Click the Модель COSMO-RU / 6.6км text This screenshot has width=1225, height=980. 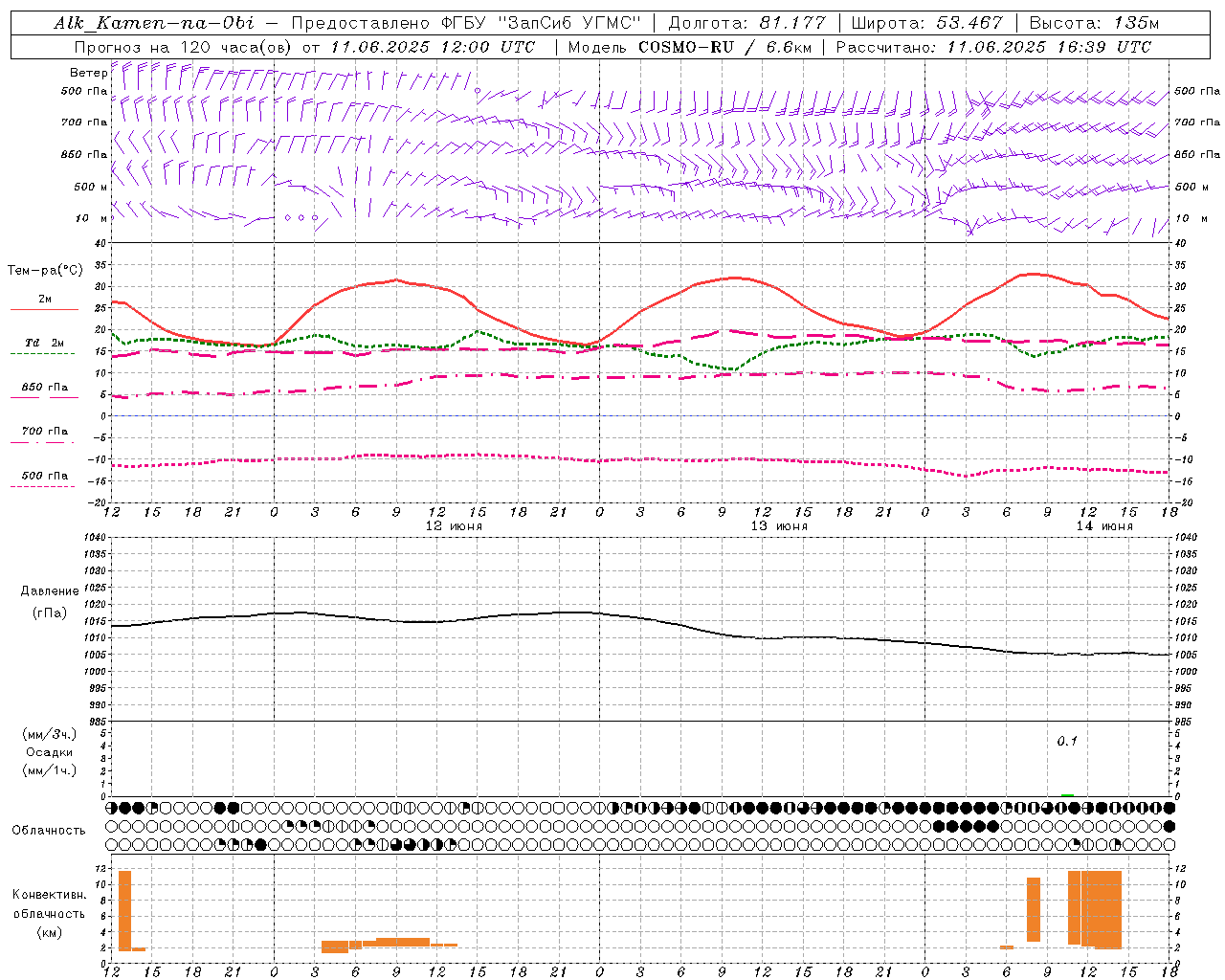coord(688,47)
